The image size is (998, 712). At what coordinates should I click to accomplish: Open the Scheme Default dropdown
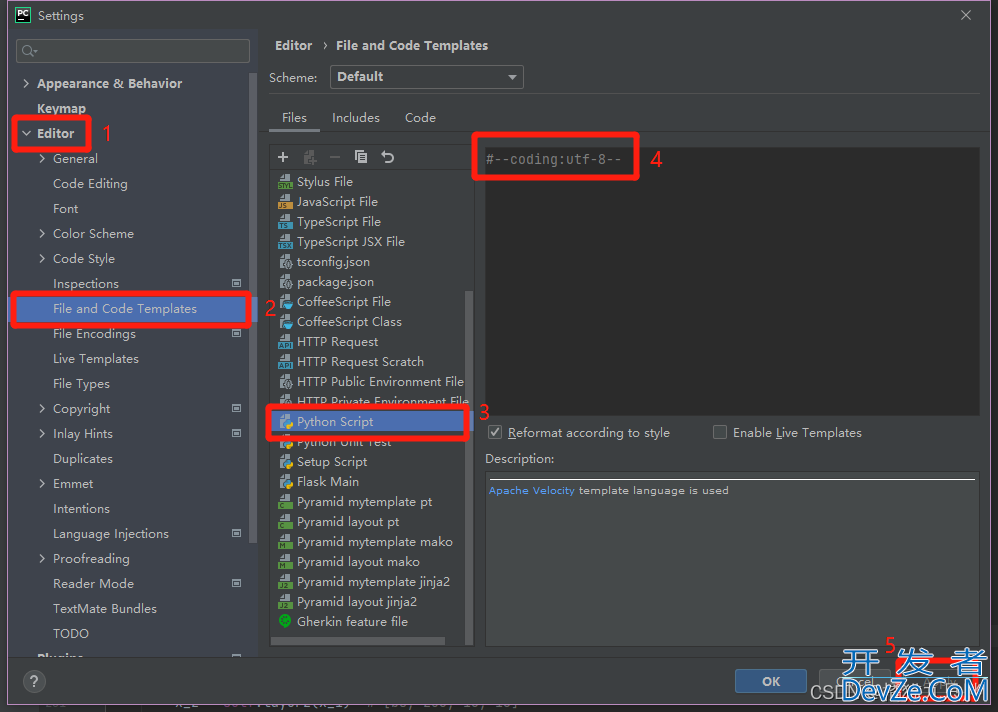coord(426,77)
